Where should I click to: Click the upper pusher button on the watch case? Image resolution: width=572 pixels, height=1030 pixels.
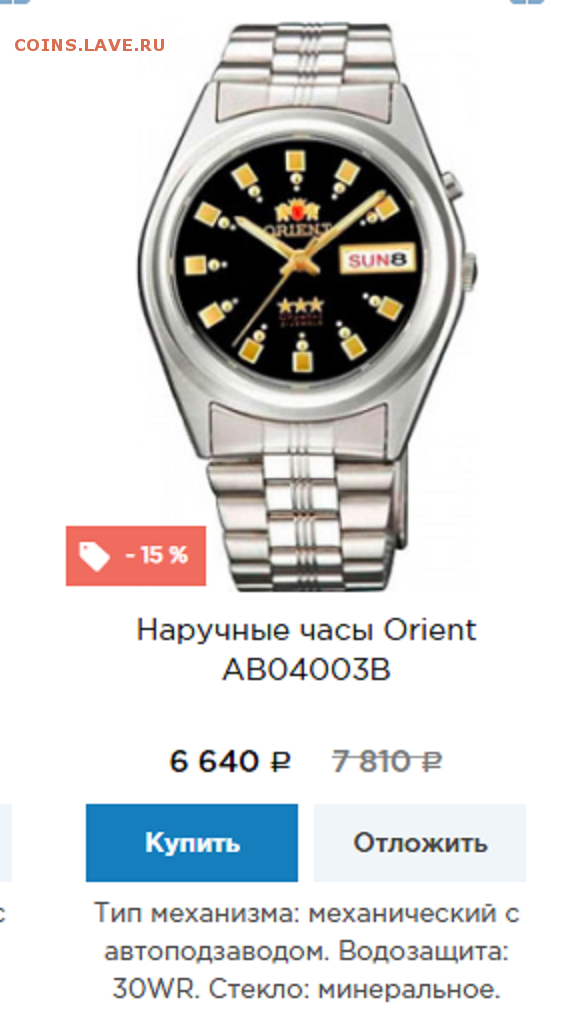[x=452, y=185]
